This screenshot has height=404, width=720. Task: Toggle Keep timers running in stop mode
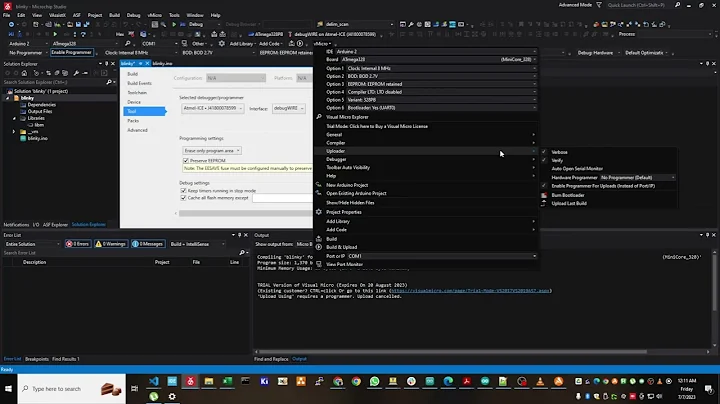(x=183, y=191)
